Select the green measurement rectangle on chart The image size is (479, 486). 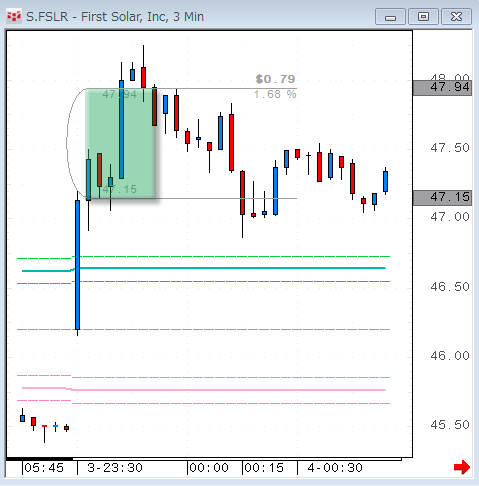pos(121,144)
